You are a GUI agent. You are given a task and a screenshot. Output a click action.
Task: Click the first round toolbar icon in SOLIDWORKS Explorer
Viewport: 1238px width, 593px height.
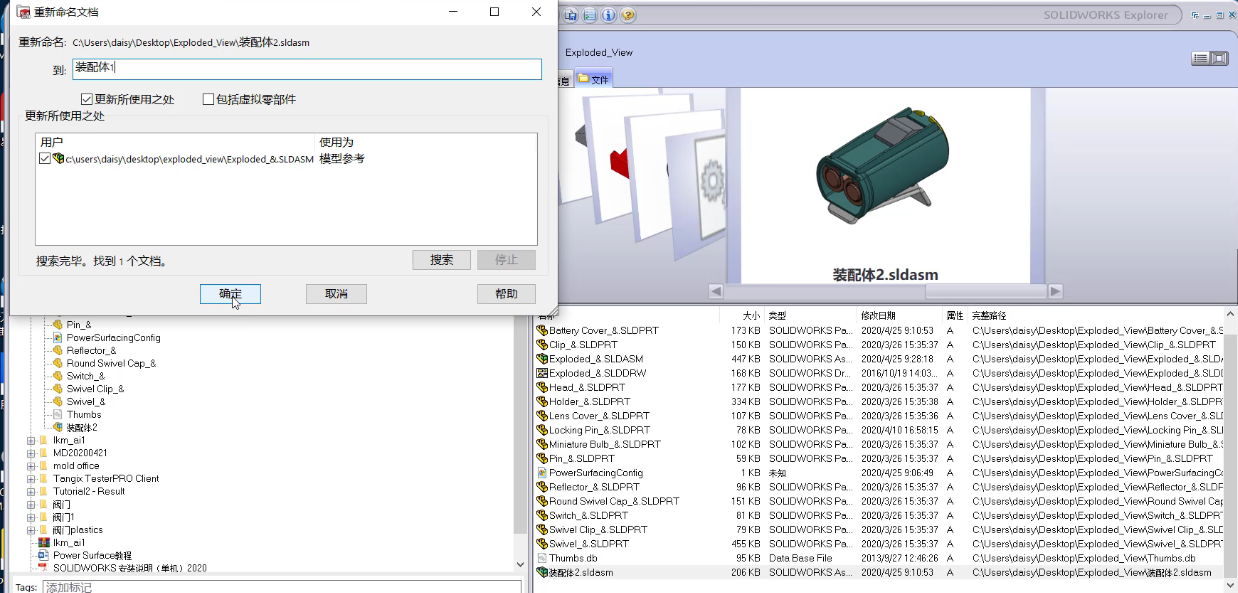click(571, 15)
